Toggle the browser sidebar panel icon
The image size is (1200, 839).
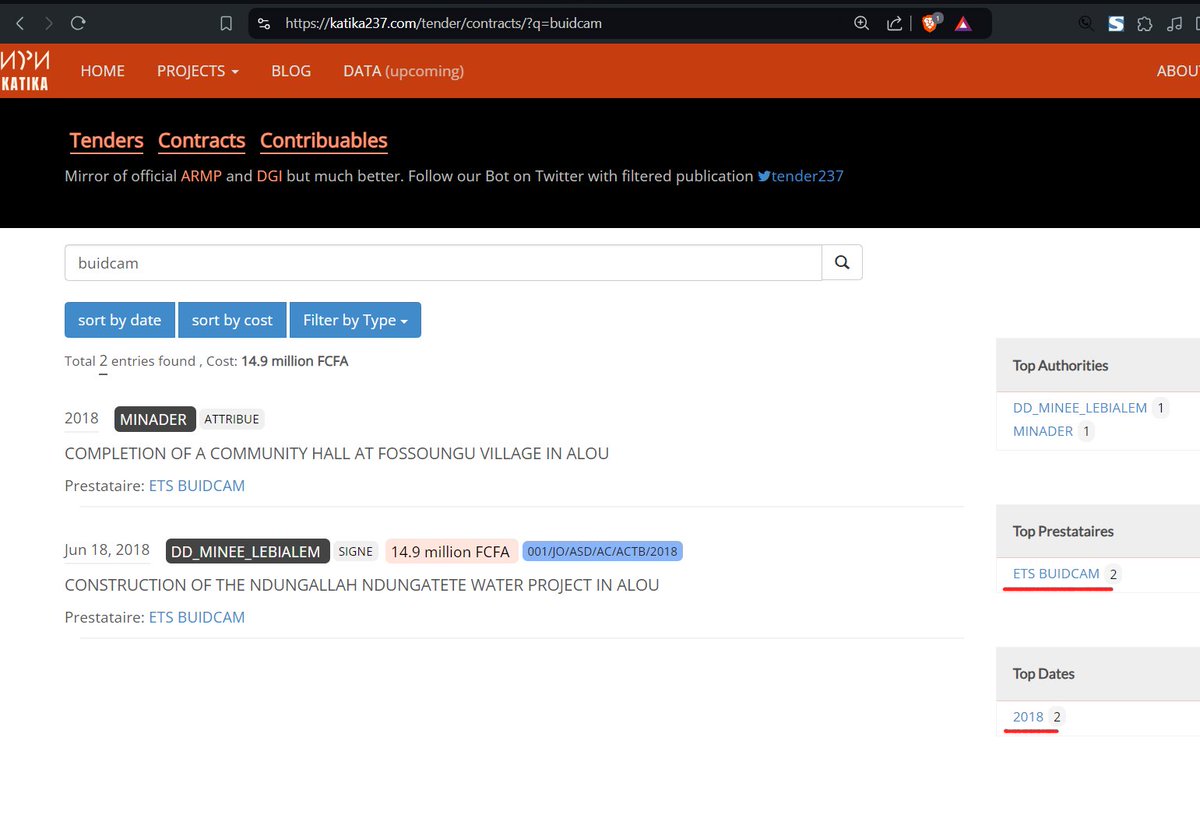(x=1196, y=23)
